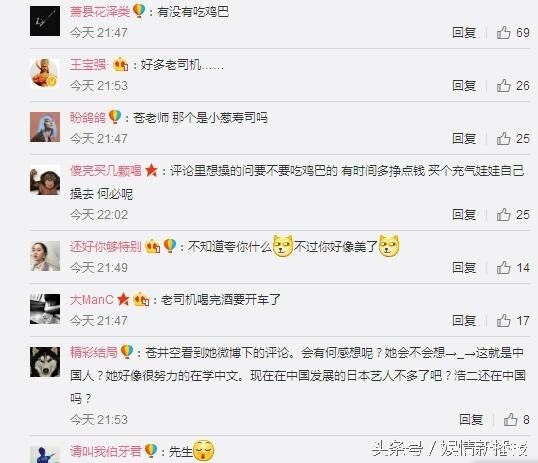Like 盼鸽鸽's comment with 25 likes
Screen dimensions: 538x463
tap(503, 138)
